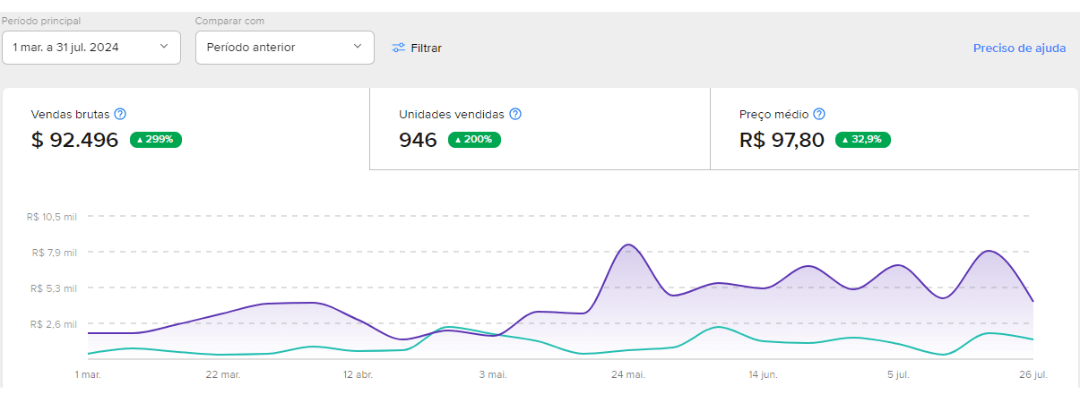Click the purple line's highest peak in late May
The width and height of the screenshot is (1080, 400).
coord(628,244)
